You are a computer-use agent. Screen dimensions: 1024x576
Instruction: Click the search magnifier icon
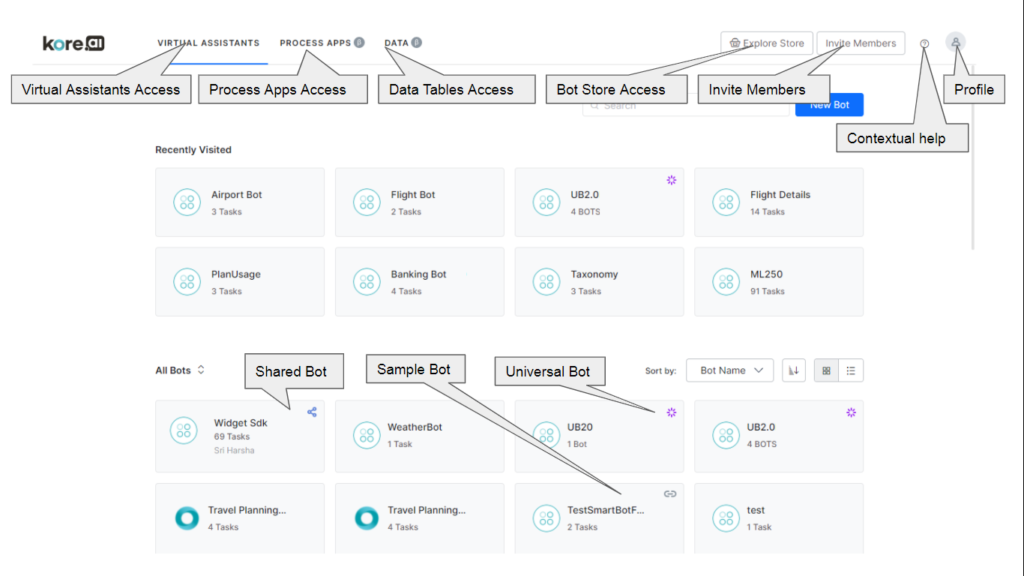594,104
